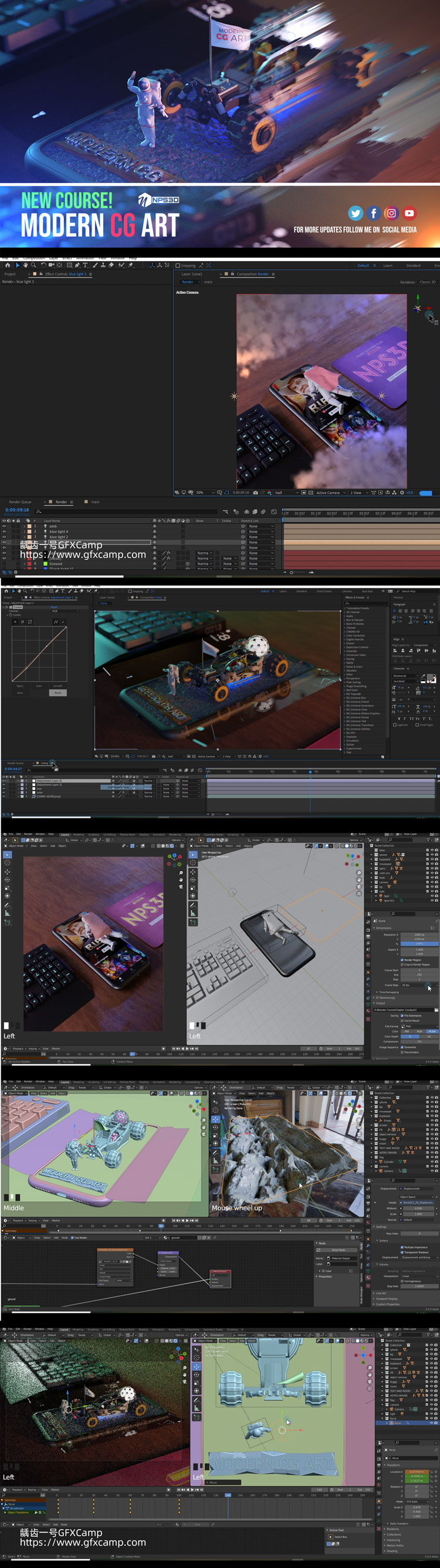Toggle Ligatures checkbox in Character panel
This screenshot has width=440, height=1568.
(395, 725)
